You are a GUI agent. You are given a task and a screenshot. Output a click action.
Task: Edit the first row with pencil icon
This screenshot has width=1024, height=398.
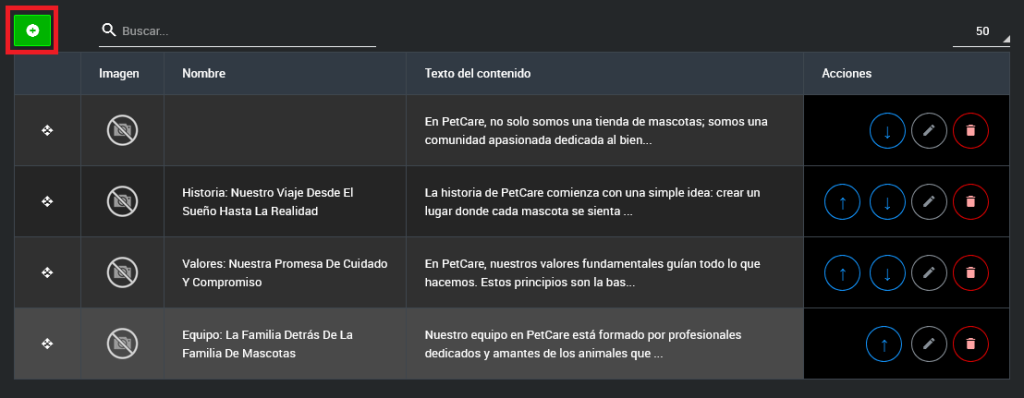pyautogui.click(x=929, y=131)
